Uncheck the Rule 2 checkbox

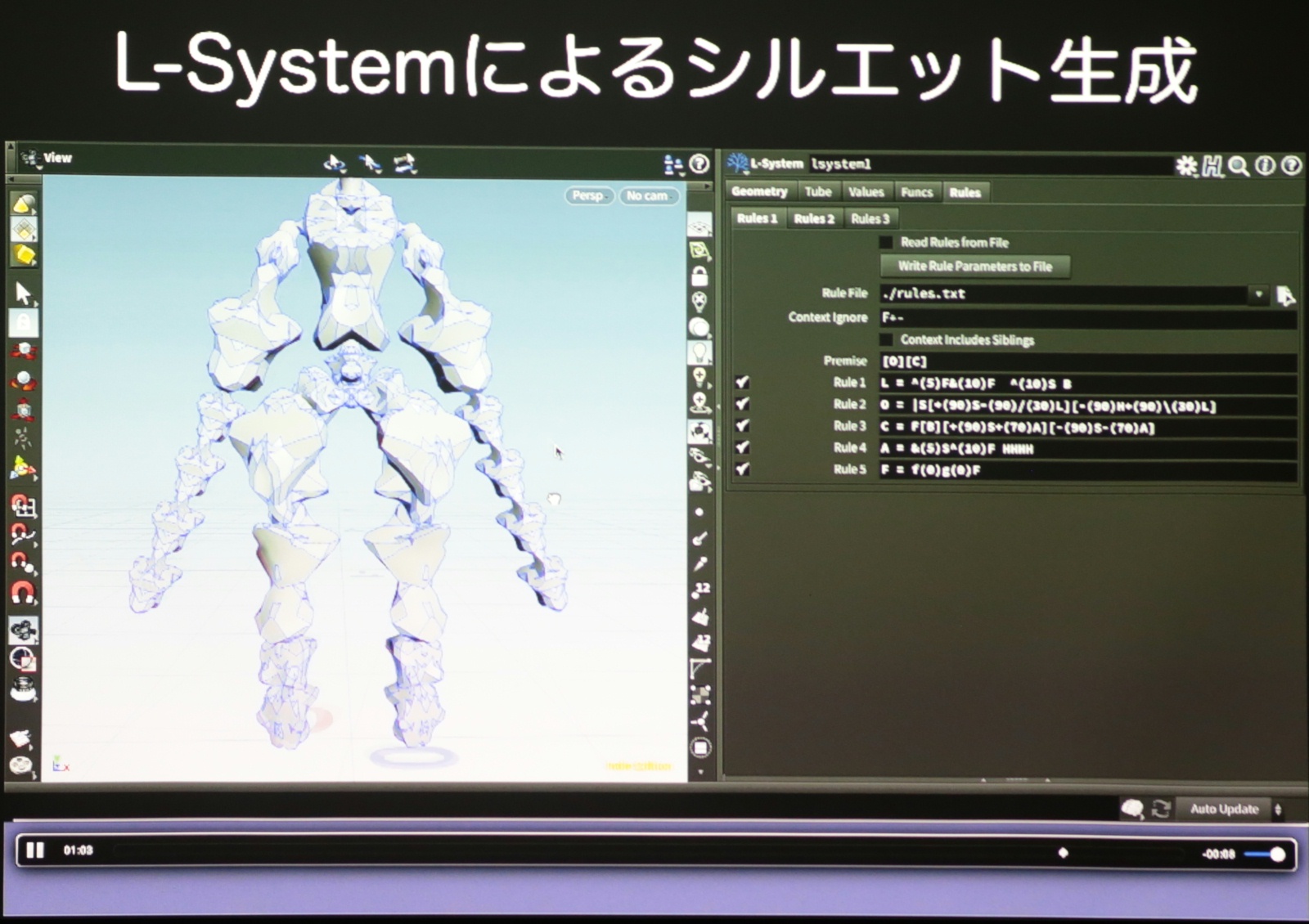742,403
